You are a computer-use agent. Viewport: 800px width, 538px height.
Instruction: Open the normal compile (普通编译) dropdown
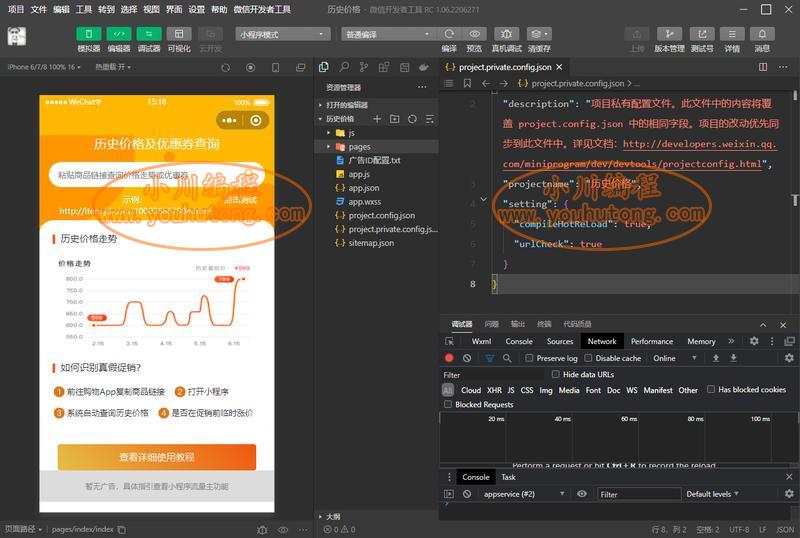[x=388, y=34]
